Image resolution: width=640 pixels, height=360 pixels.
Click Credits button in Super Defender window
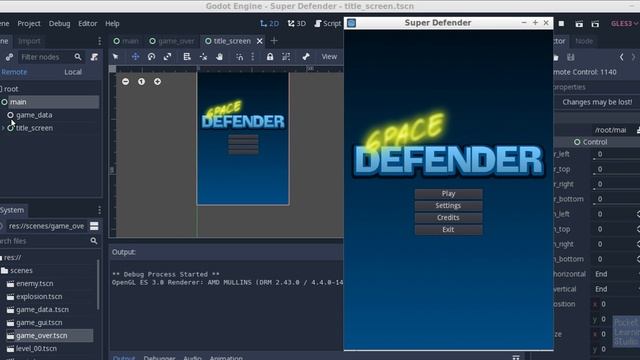[448, 218]
